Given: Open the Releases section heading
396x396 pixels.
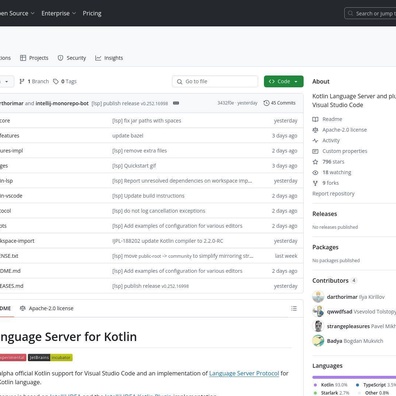Looking at the screenshot, I should (325, 214).
